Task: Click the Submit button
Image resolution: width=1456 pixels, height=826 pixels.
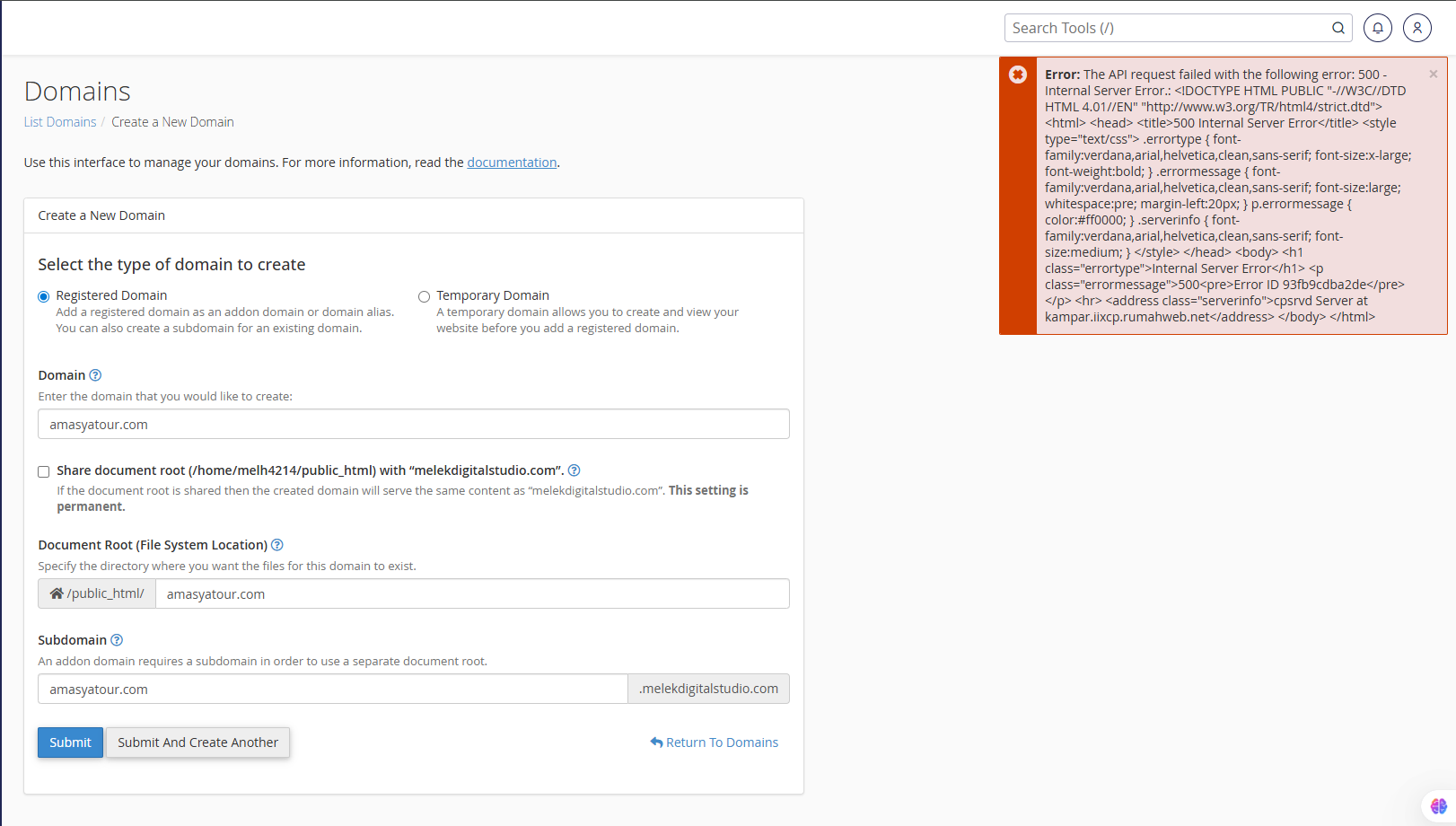Action: (x=70, y=743)
